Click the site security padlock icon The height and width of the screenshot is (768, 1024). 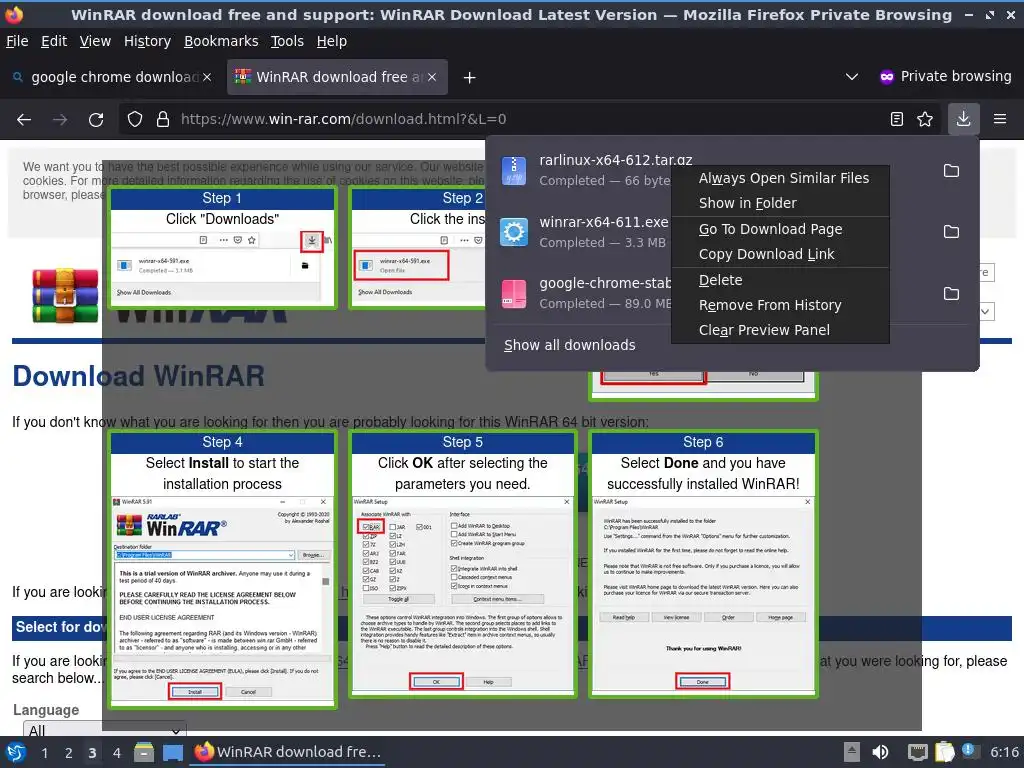coord(163,119)
